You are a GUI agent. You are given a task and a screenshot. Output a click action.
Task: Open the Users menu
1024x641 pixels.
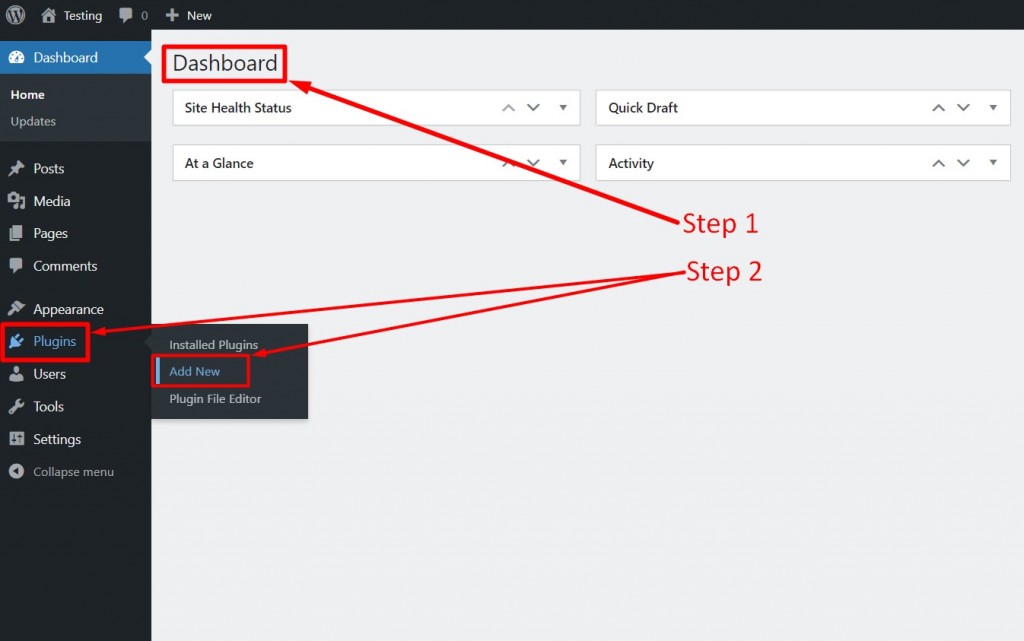50,374
